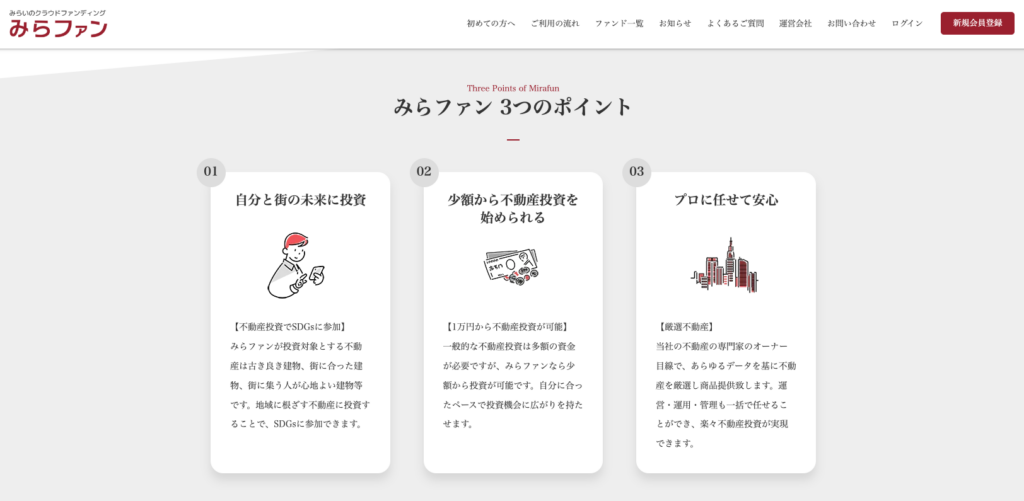
Task: Click the みらファン 3つのポイント section title
Action: (x=513, y=107)
